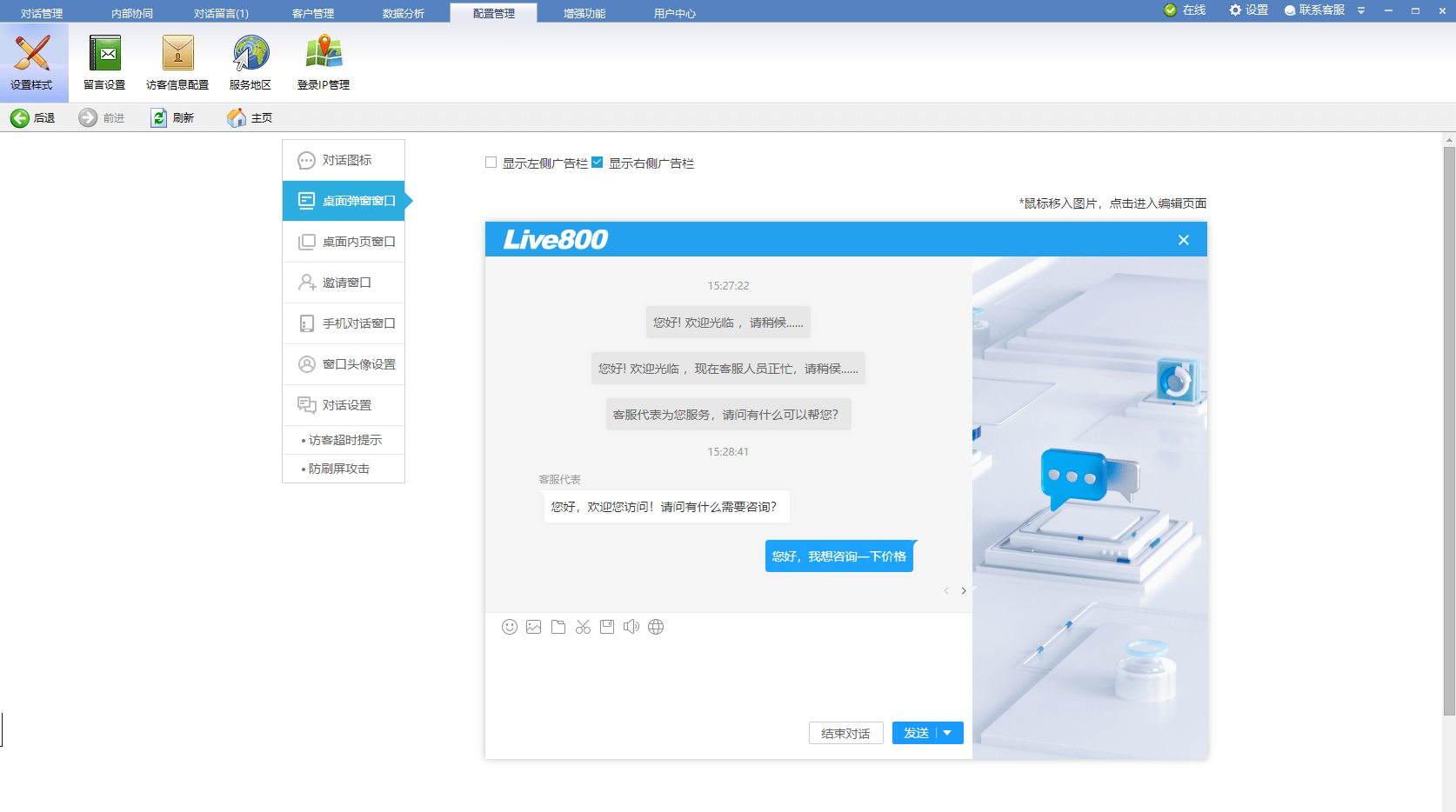This screenshot has height=812, width=1456.
Task: Enable 显示左侧广告栏 checkbox
Action: pyautogui.click(x=491, y=163)
